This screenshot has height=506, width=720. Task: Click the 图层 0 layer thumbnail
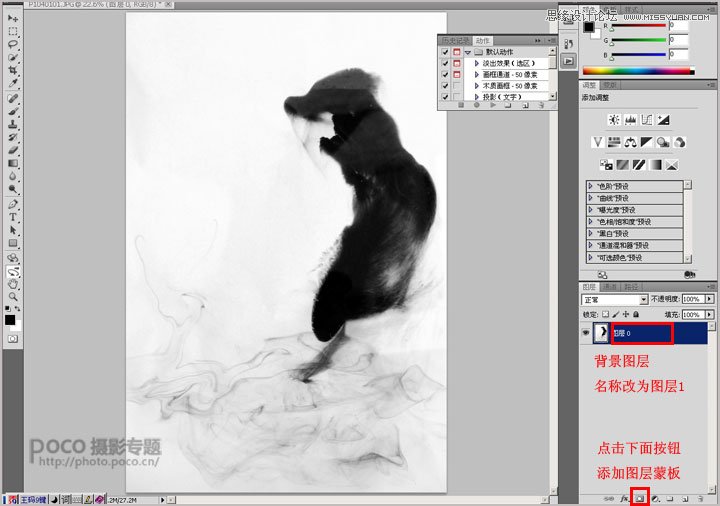coord(602,331)
